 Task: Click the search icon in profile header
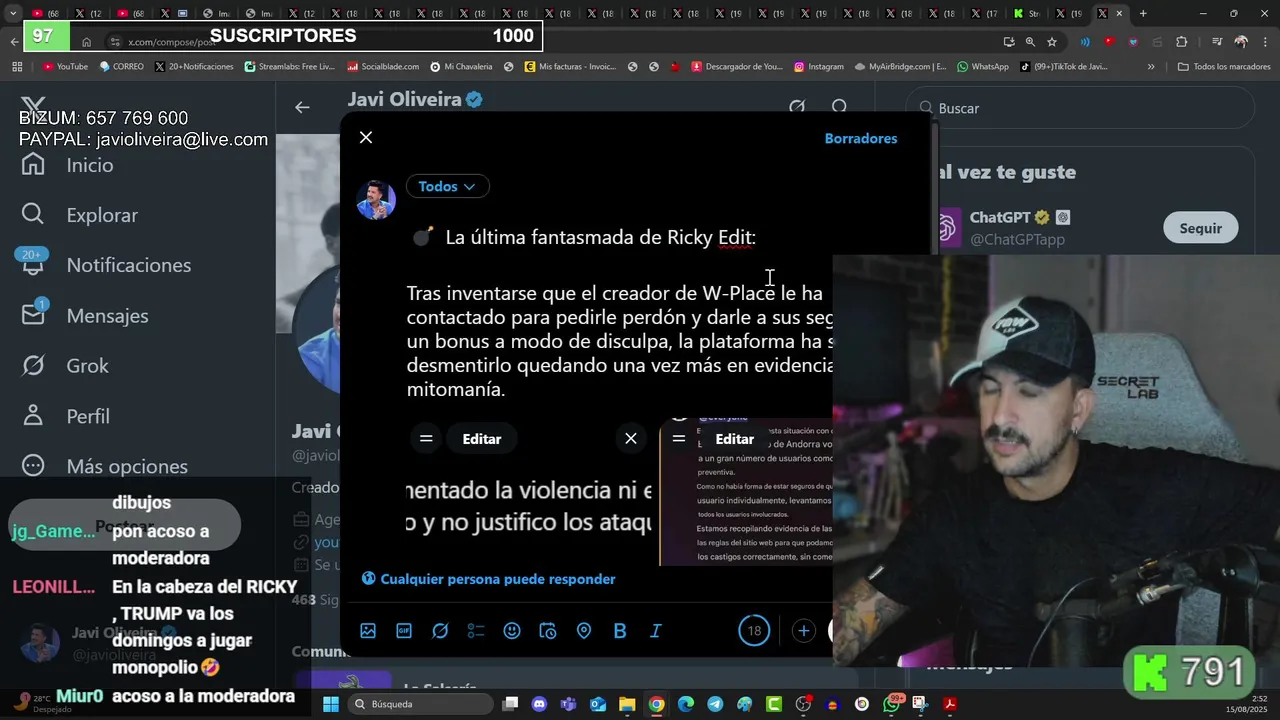pyautogui.click(x=840, y=107)
